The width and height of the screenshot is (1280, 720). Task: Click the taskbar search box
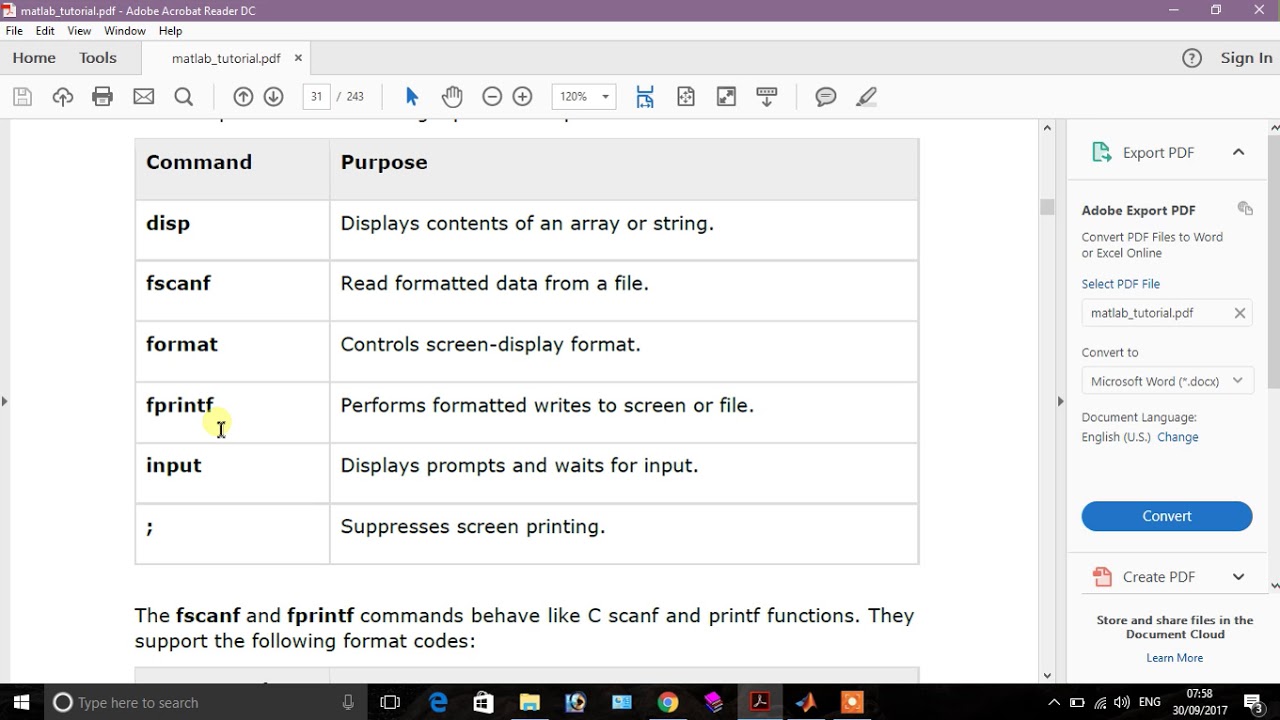pos(207,702)
